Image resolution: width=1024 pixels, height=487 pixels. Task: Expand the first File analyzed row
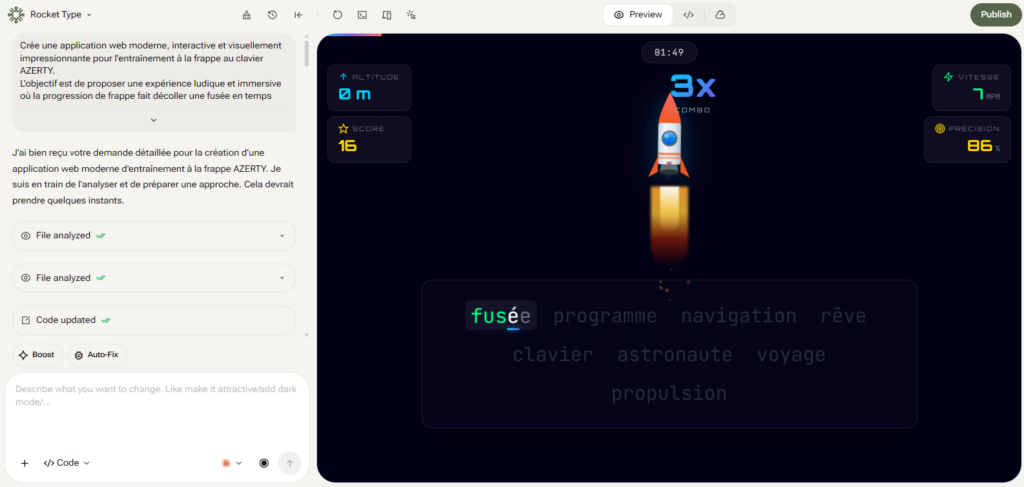(x=153, y=236)
